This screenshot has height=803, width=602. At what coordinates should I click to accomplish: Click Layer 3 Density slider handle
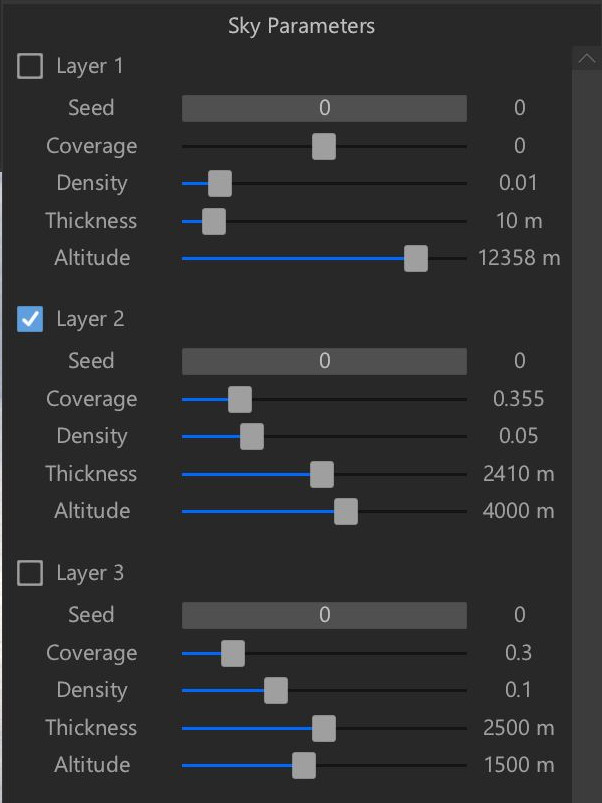coord(276,690)
